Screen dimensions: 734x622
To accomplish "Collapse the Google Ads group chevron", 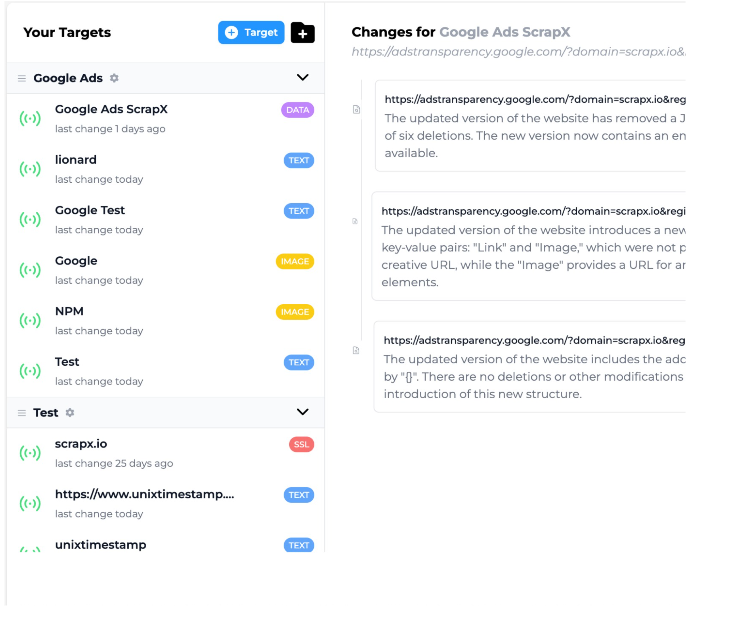I will coord(303,78).
